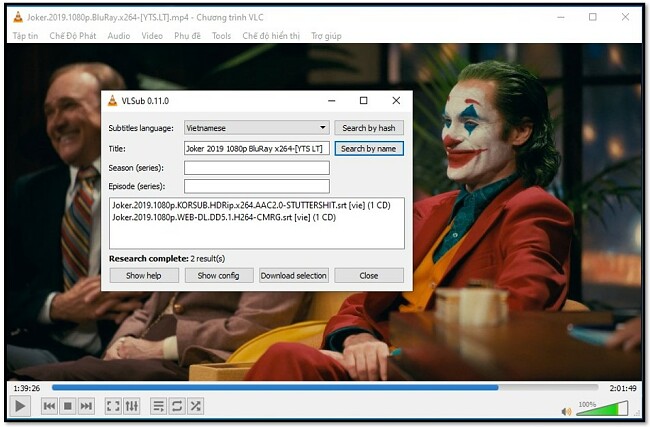The image size is (650, 427).
Task: Focus the Title input field
Action: tap(257, 148)
